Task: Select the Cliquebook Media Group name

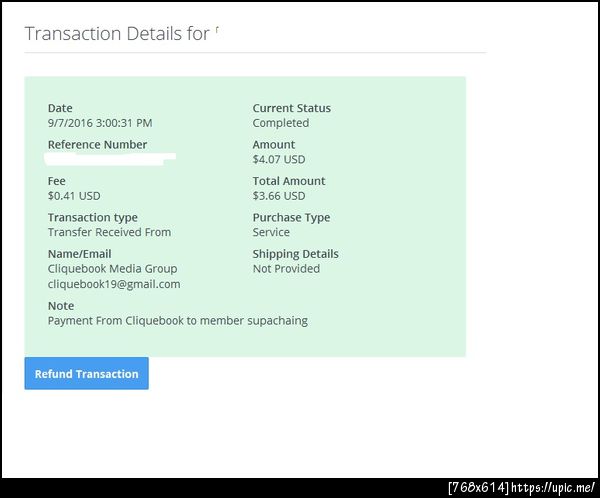Action: [x=112, y=268]
